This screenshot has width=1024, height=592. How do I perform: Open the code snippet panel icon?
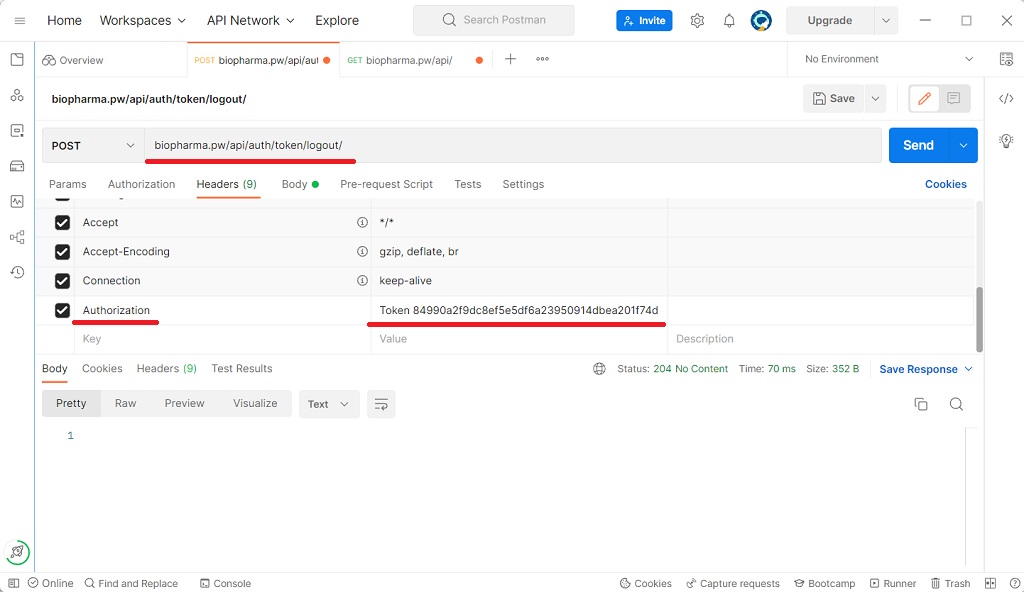coord(1006,99)
